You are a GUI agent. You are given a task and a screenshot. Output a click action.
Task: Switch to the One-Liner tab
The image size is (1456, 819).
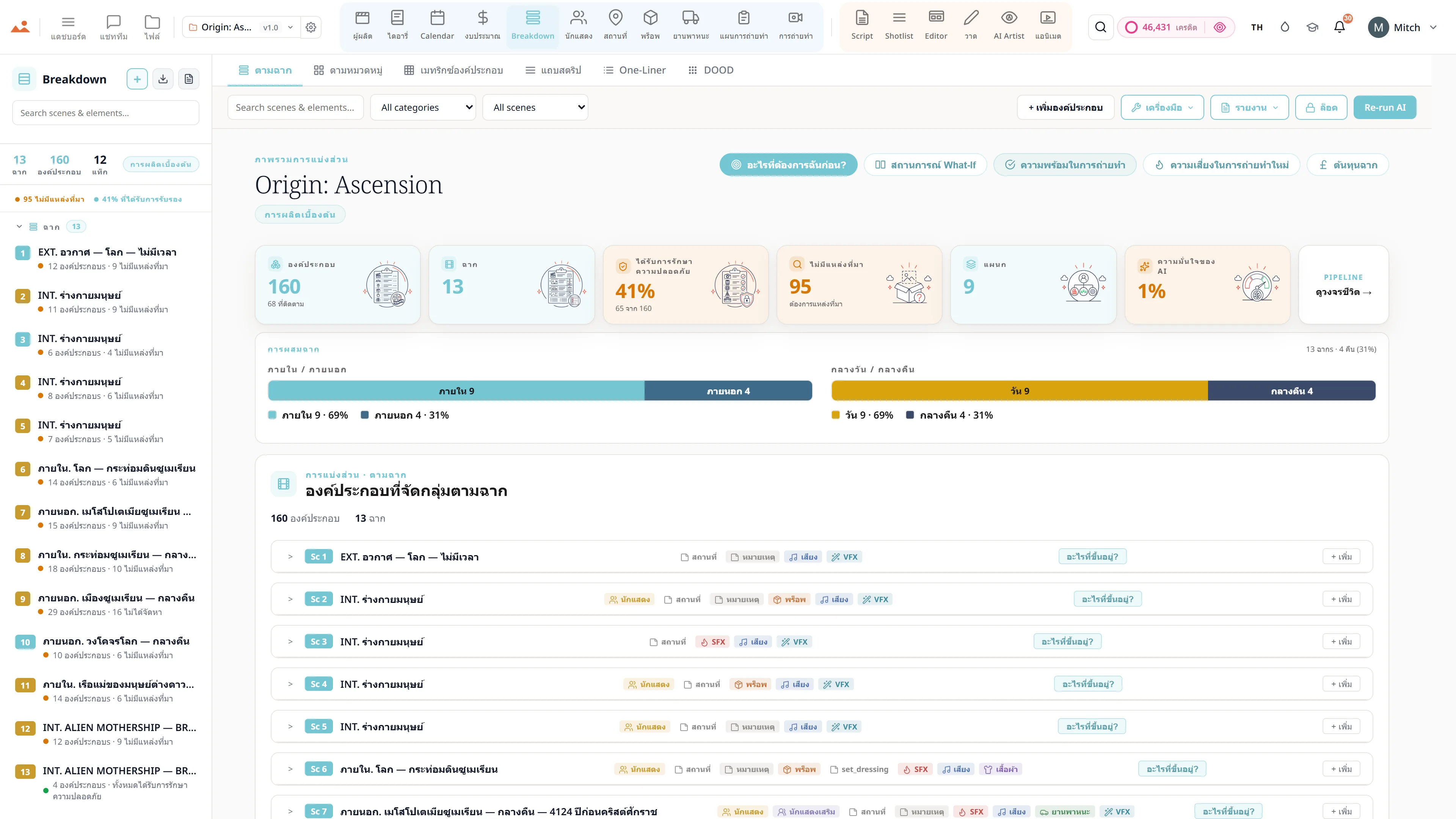[x=634, y=70]
